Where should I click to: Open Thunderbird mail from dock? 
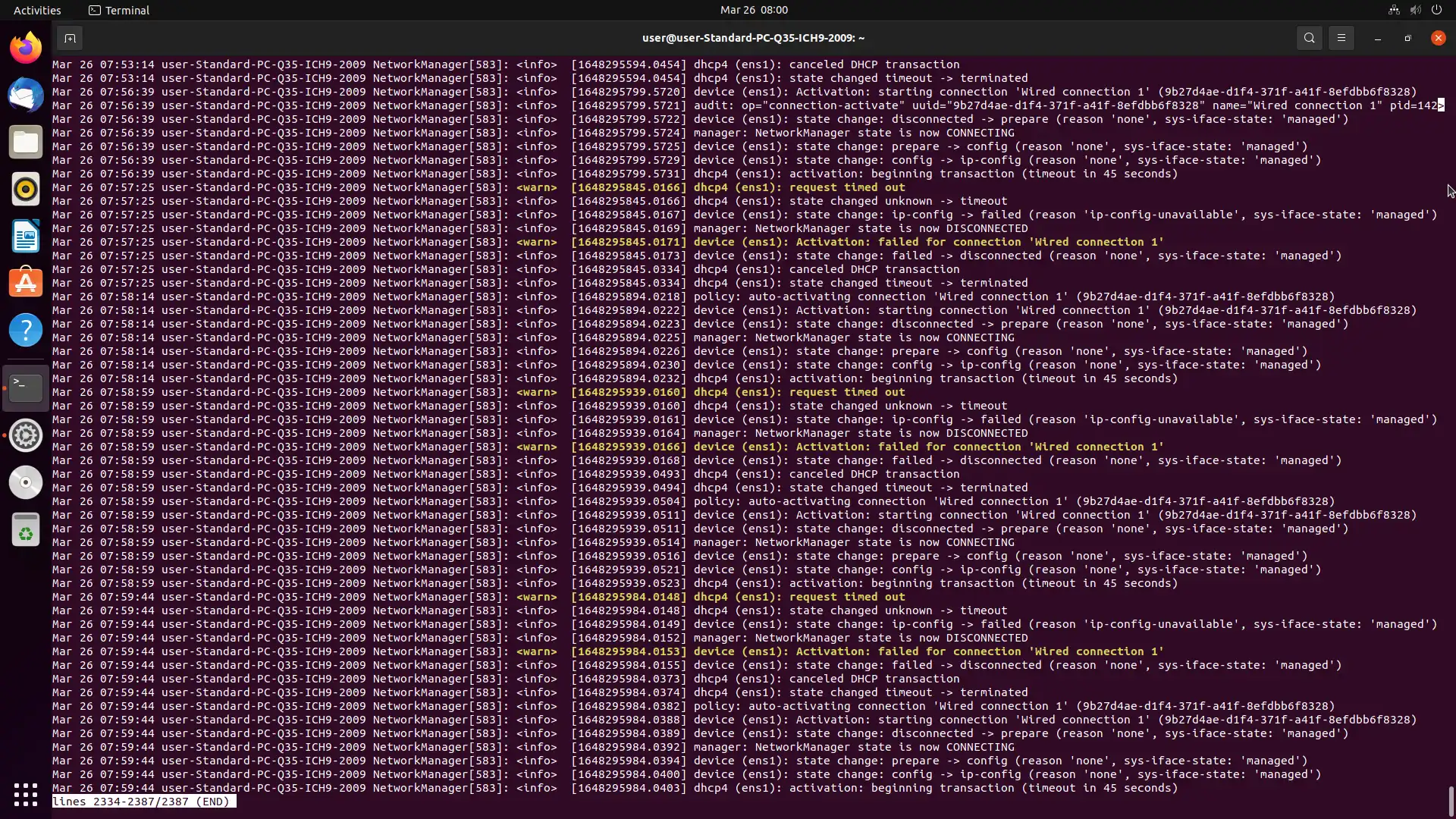26,95
